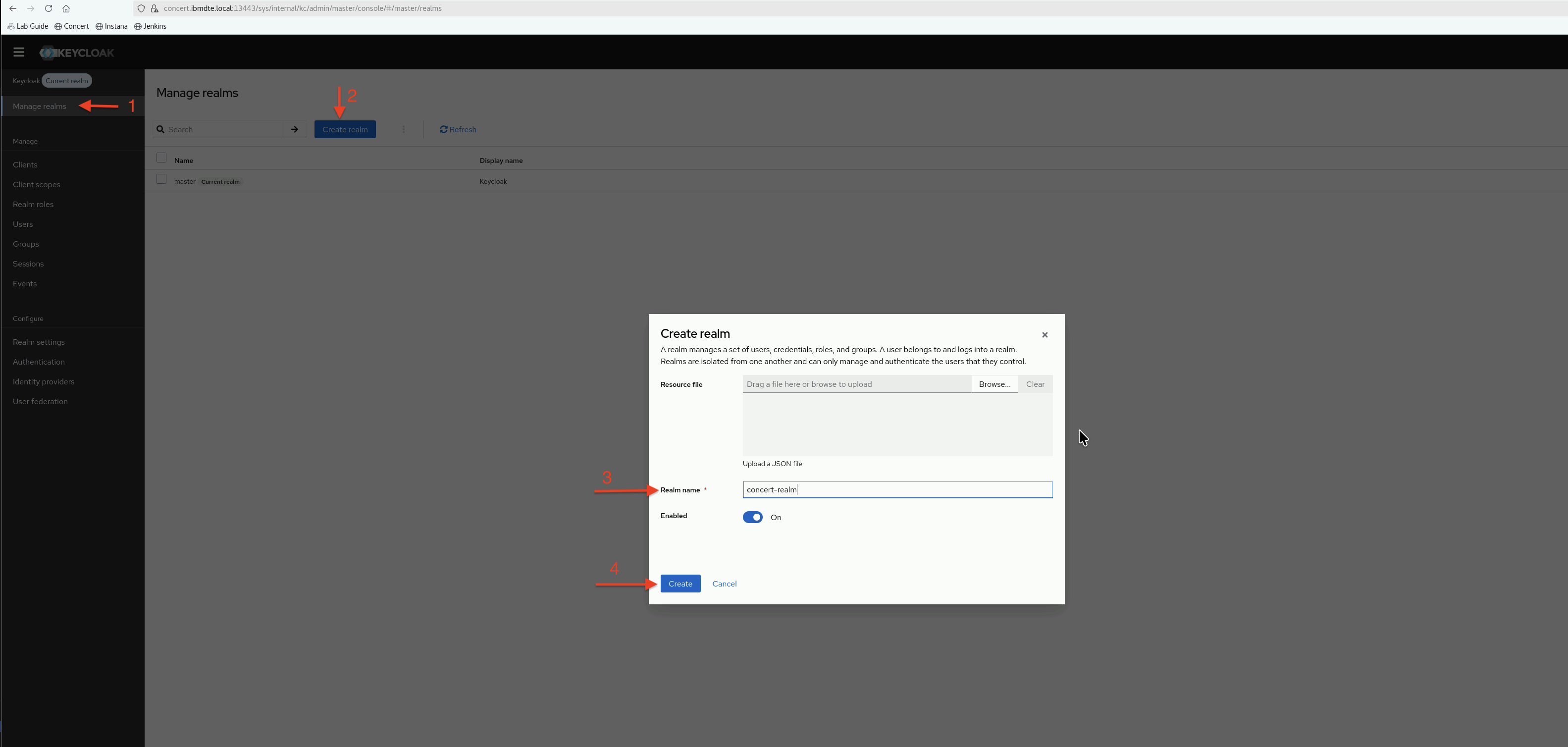Click the shield tracking protection icon
This screenshot has width=1568, height=747.
pos(141,8)
